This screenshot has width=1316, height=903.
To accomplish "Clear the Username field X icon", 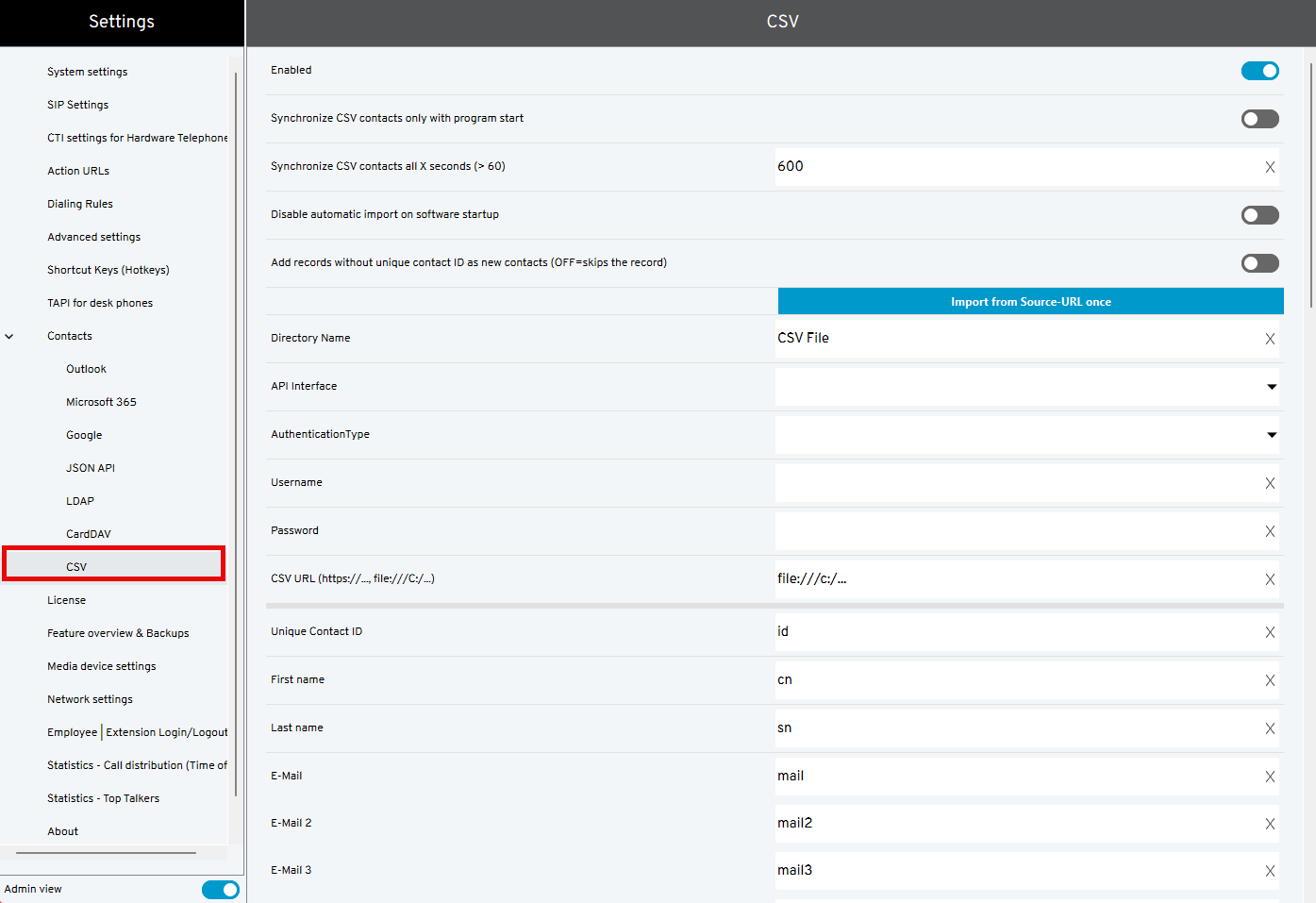I will (x=1270, y=483).
